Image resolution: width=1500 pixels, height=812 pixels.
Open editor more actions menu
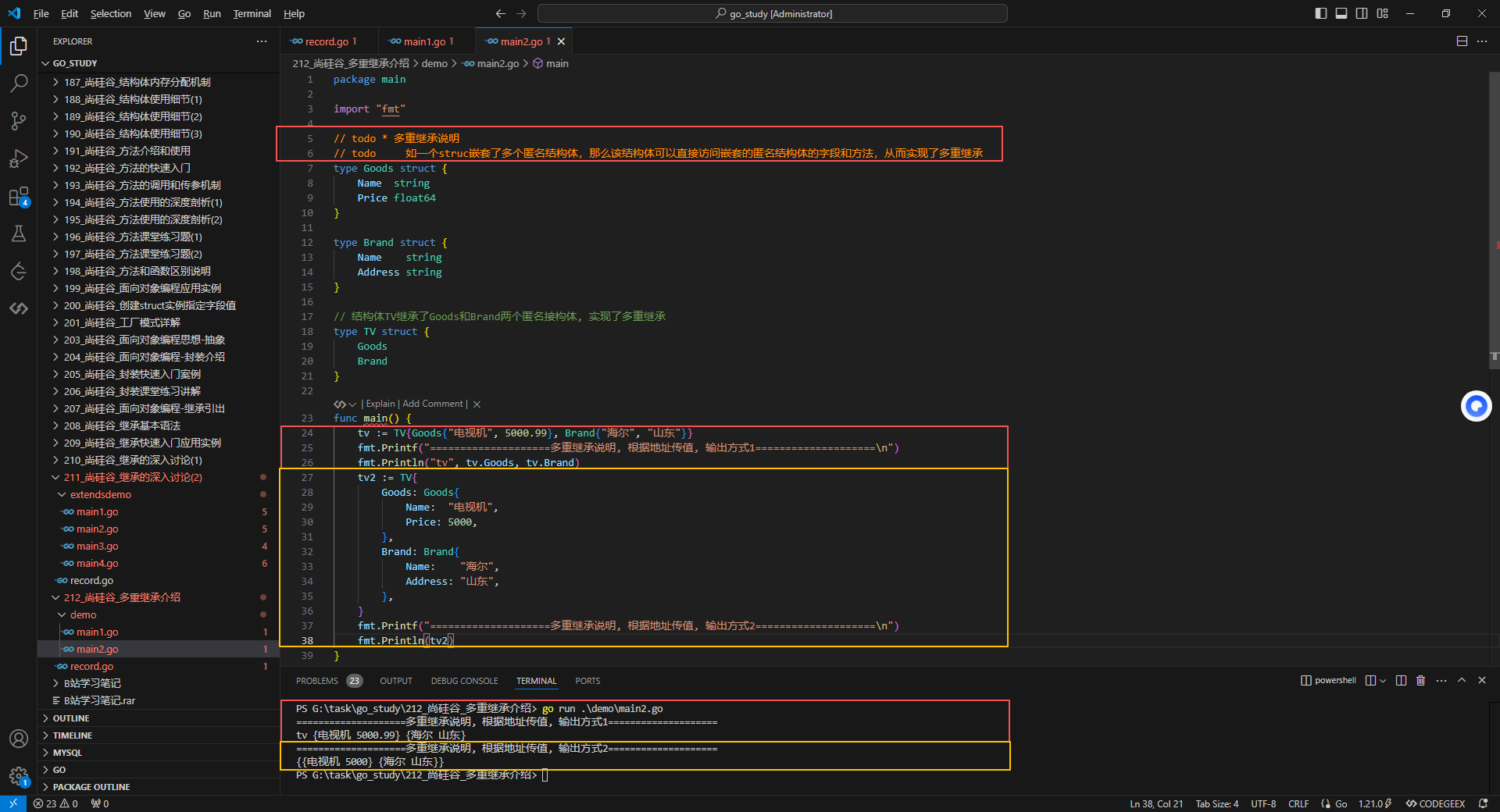[x=1482, y=41]
